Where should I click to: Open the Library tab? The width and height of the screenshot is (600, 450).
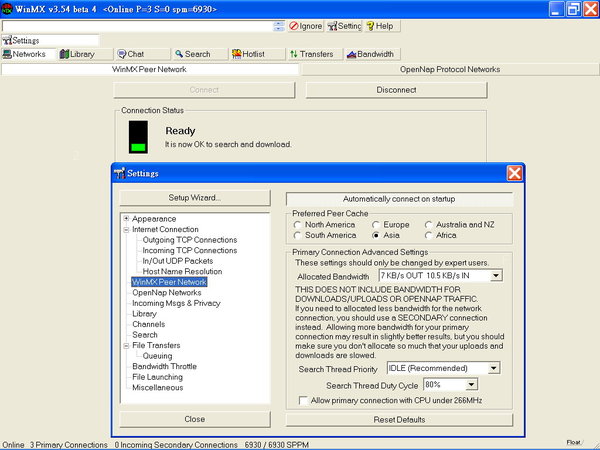(86, 54)
